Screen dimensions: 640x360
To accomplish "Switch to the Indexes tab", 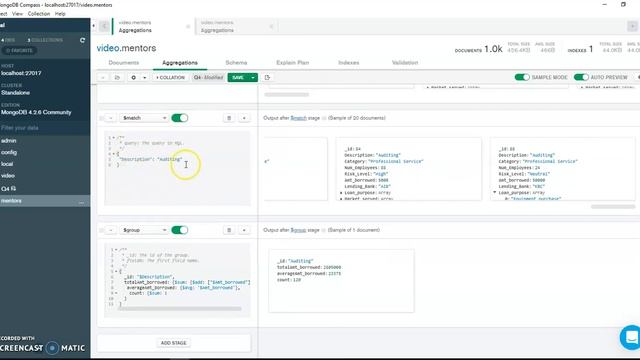I will (349, 62).
